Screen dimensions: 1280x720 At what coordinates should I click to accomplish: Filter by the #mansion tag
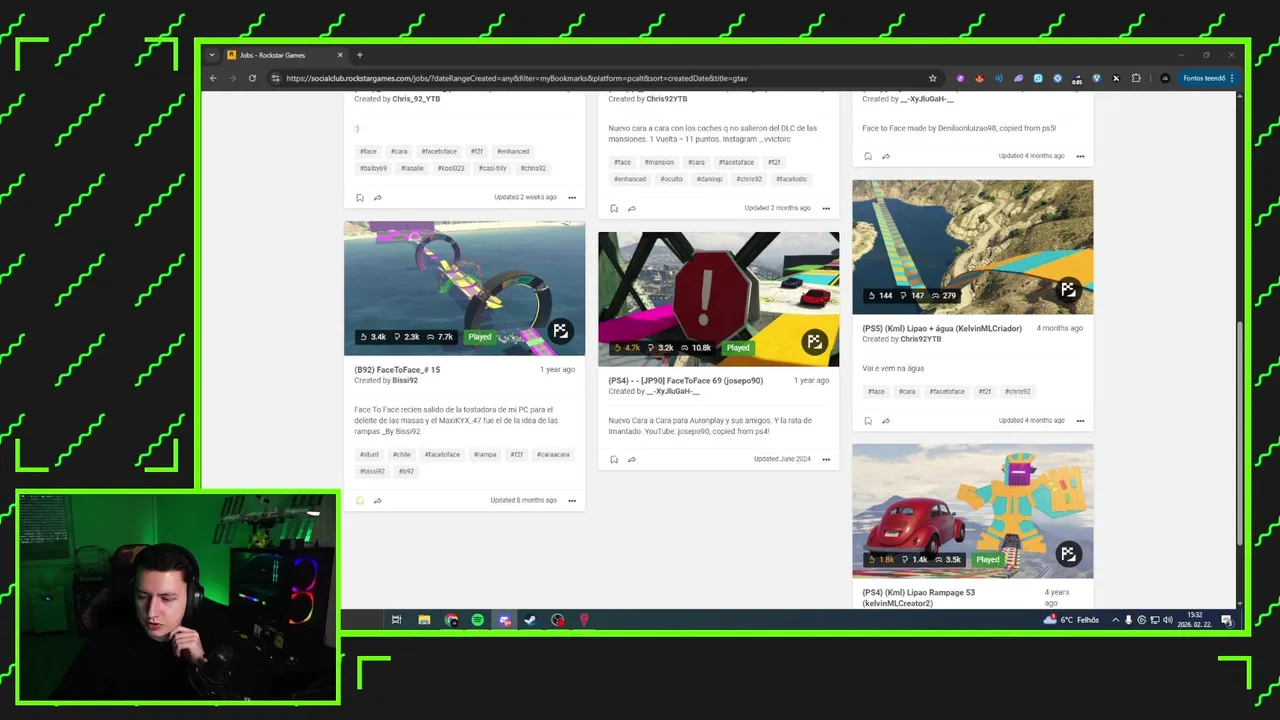(659, 162)
